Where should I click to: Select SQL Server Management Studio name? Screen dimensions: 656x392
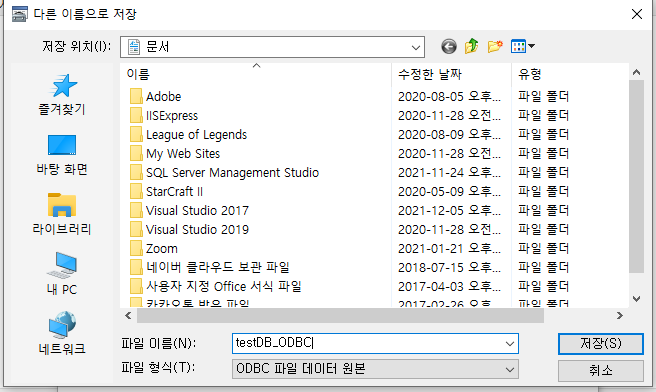point(232,172)
